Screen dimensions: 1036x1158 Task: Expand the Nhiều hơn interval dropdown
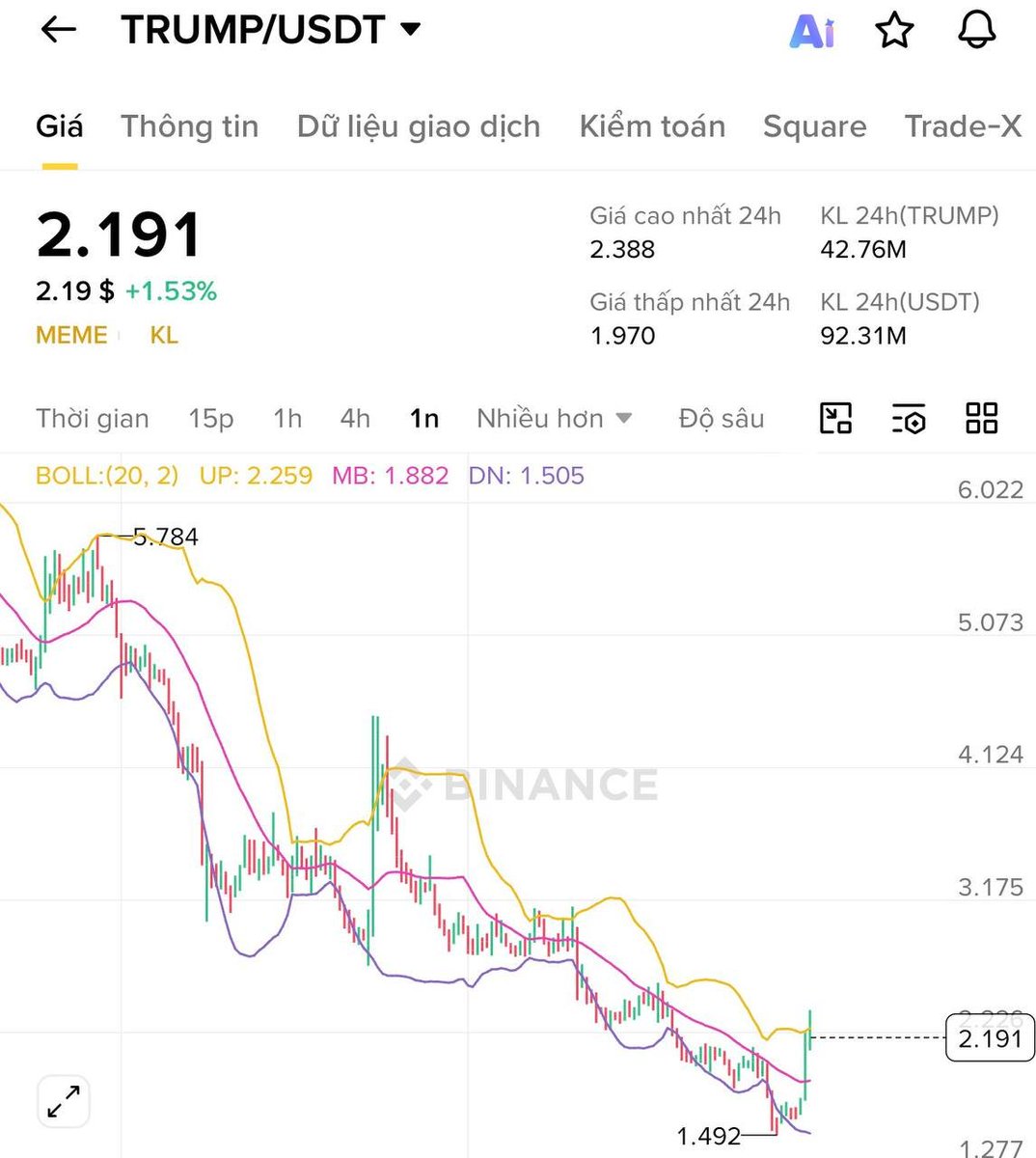click(x=555, y=418)
